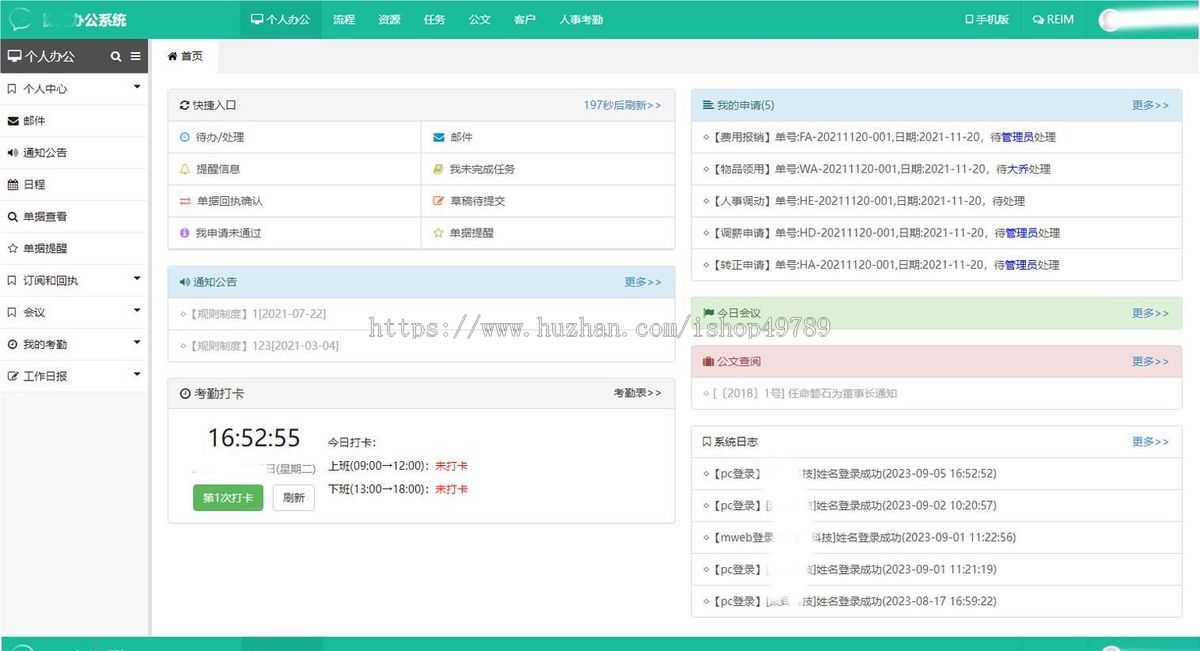This screenshot has width=1200, height=651.
Task: Click the 考勤打卡 clock icon
Action: click(x=185, y=394)
